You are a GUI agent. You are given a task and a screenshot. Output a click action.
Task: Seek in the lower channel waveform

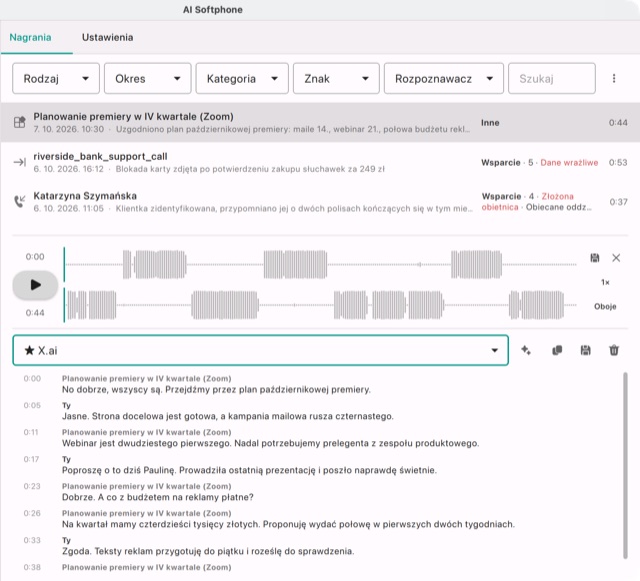pyautogui.click(x=321, y=305)
